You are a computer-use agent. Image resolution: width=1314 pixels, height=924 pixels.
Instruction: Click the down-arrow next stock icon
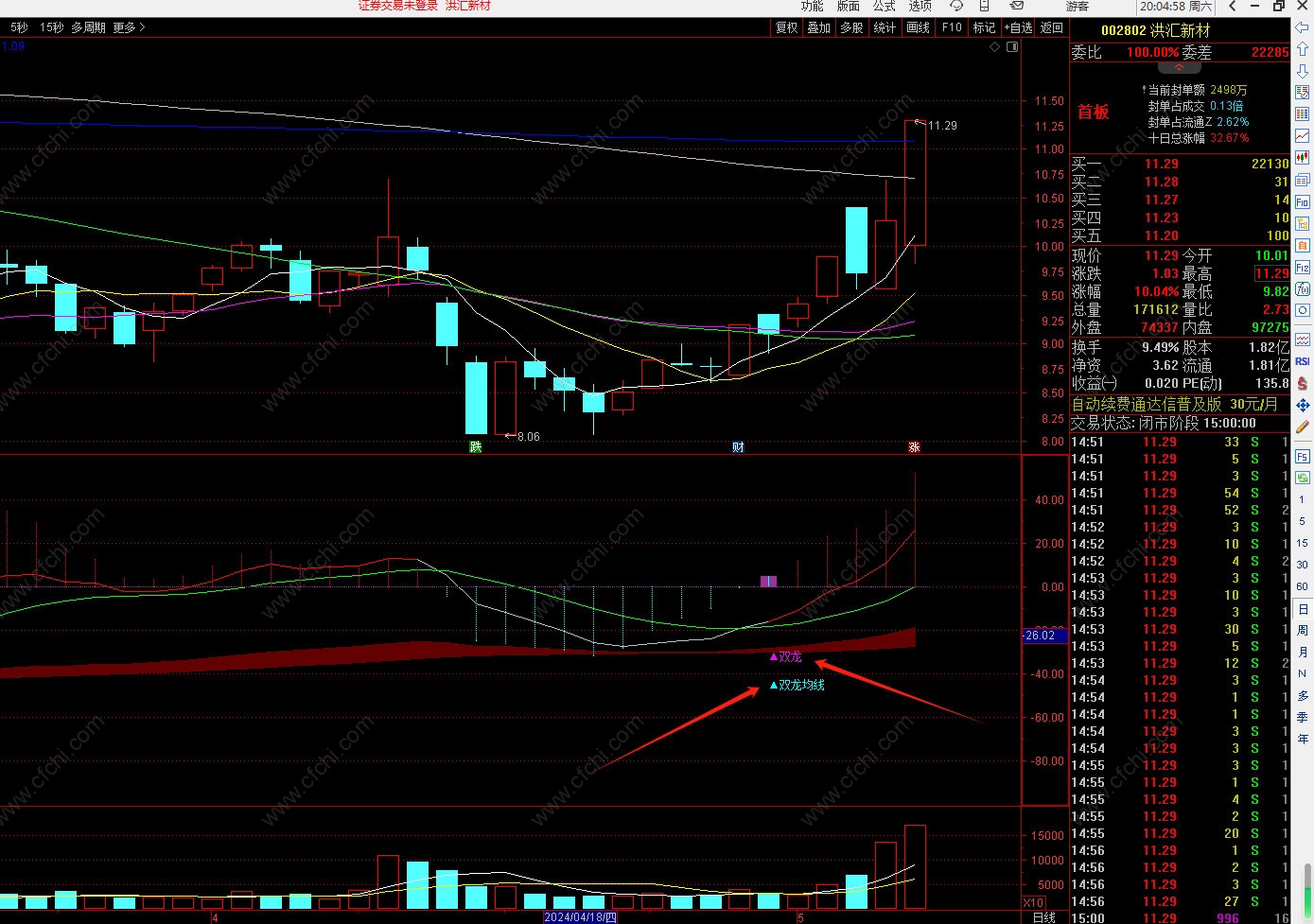coord(1303,71)
